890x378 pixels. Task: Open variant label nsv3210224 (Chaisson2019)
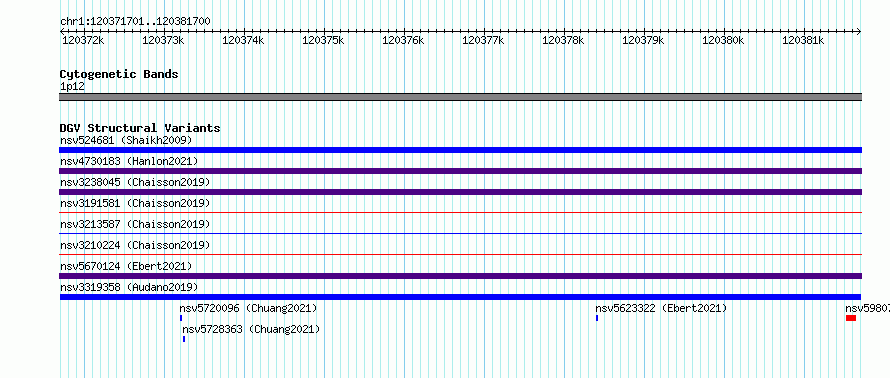click(135, 245)
